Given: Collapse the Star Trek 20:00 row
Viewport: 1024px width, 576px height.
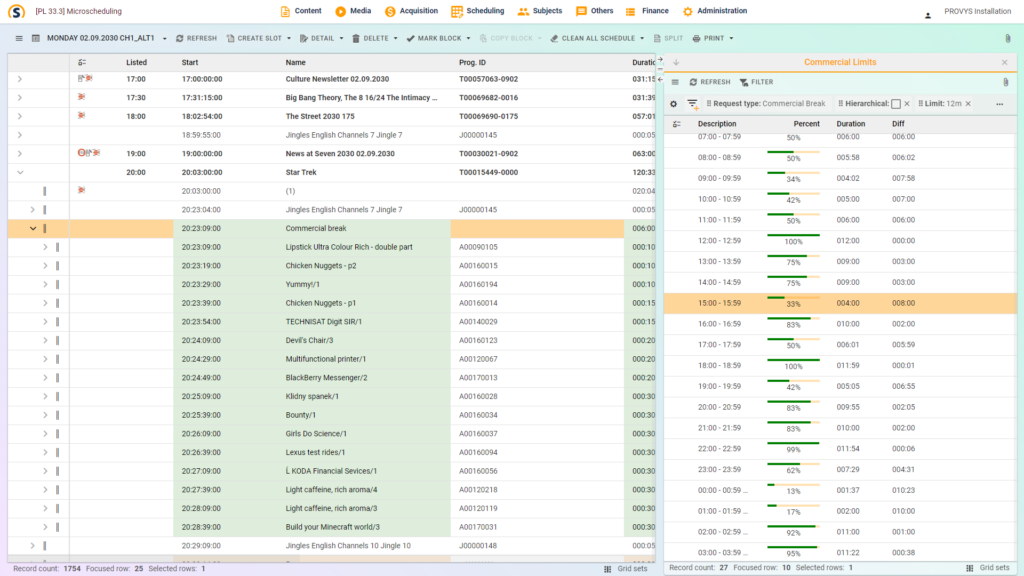Looking at the screenshot, I should coord(20,172).
